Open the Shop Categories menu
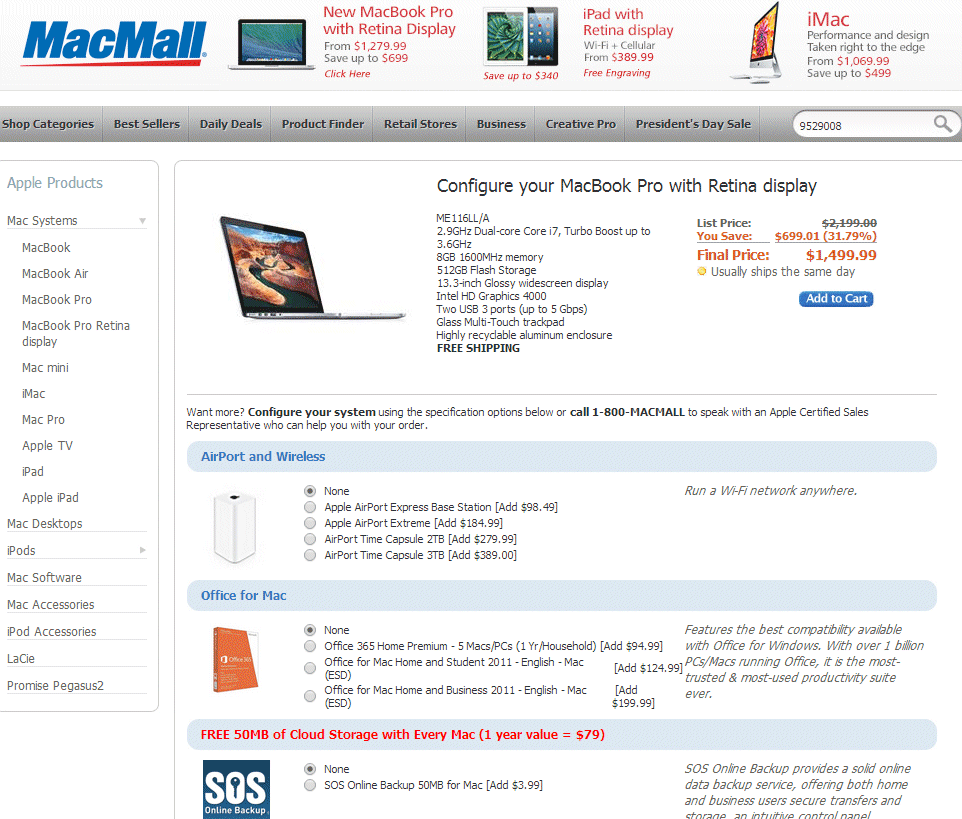 [x=48, y=124]
